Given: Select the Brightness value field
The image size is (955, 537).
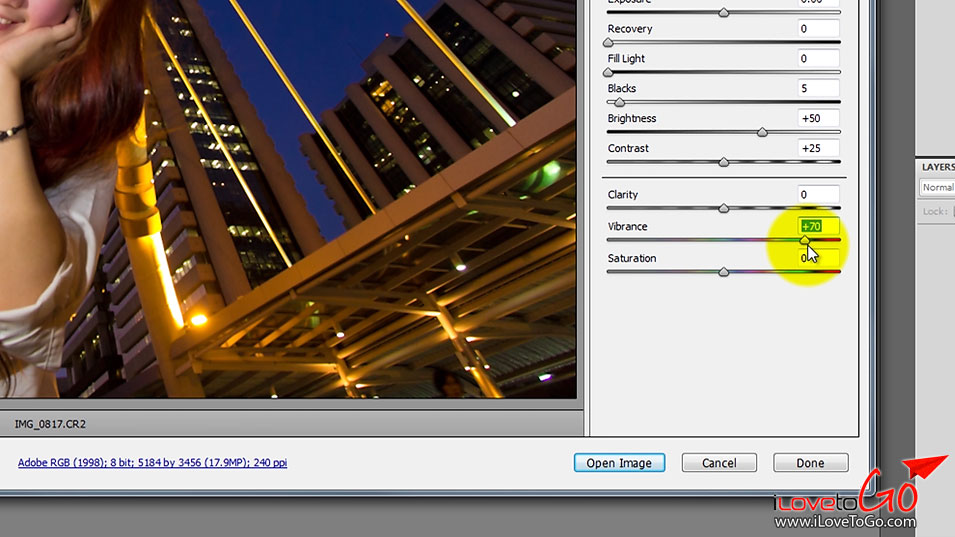Looking at the screenshot, I should tap(818, 118).
